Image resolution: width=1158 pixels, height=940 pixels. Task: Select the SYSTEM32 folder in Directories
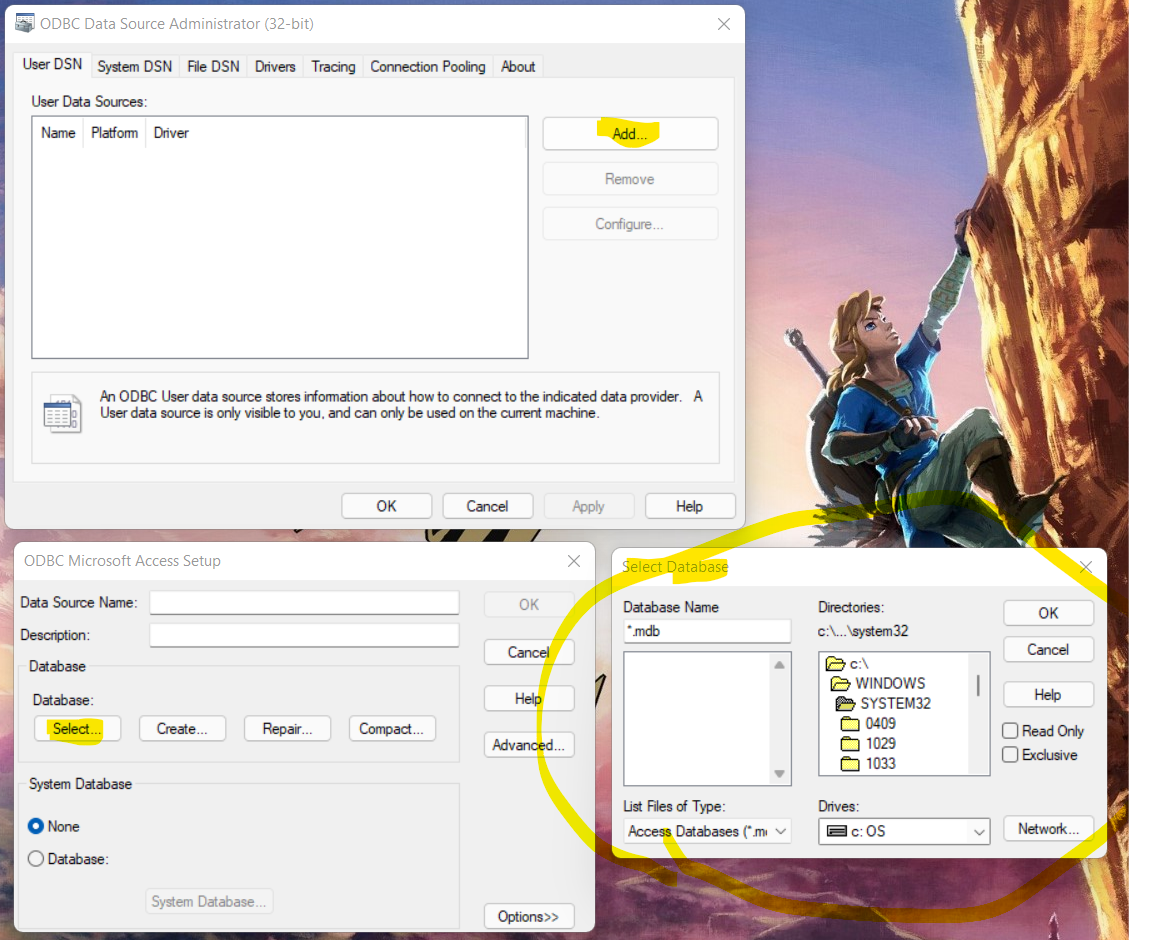pyautogui.click(x=883, y=703)
